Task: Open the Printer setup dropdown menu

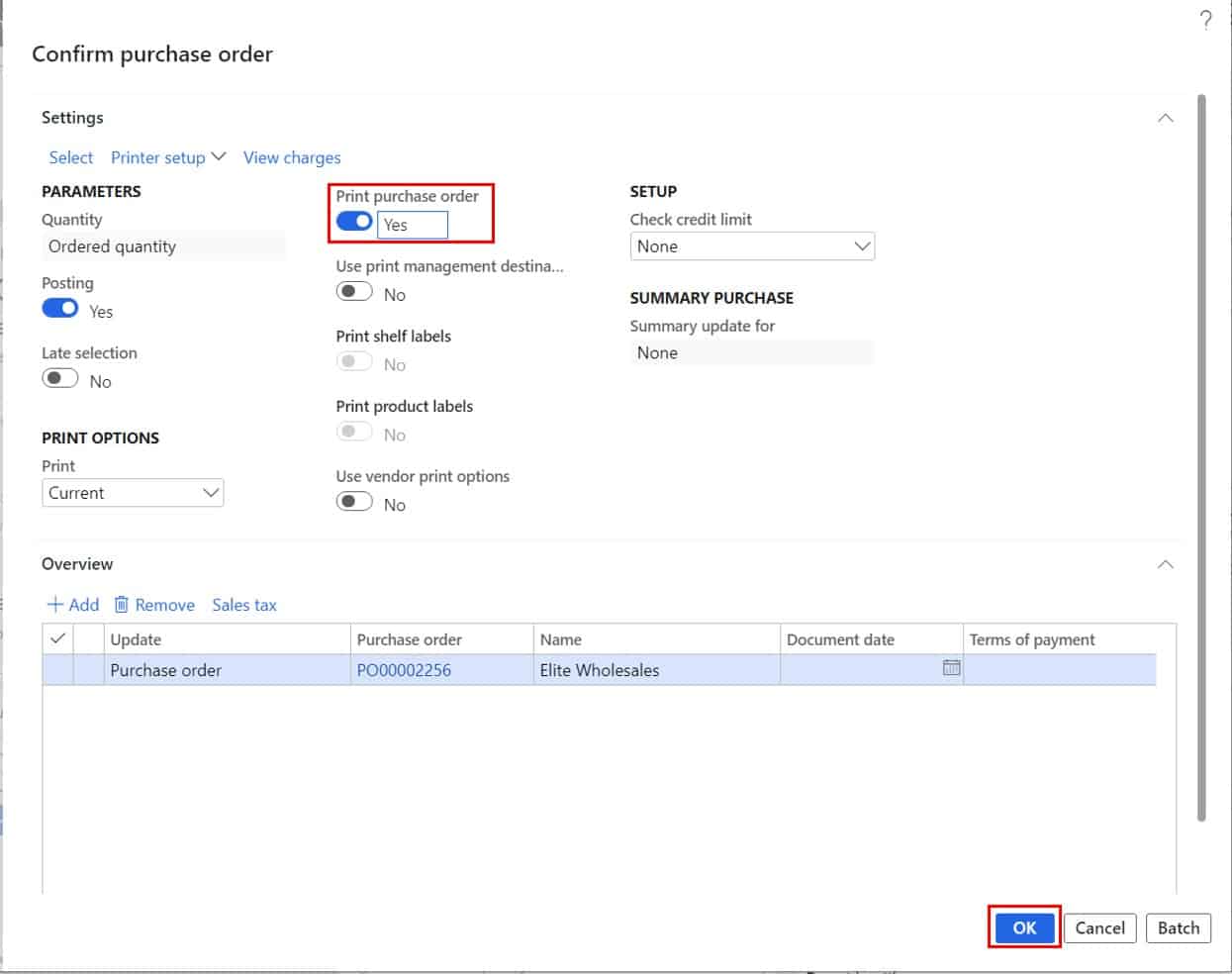Action: coord(168,157)
